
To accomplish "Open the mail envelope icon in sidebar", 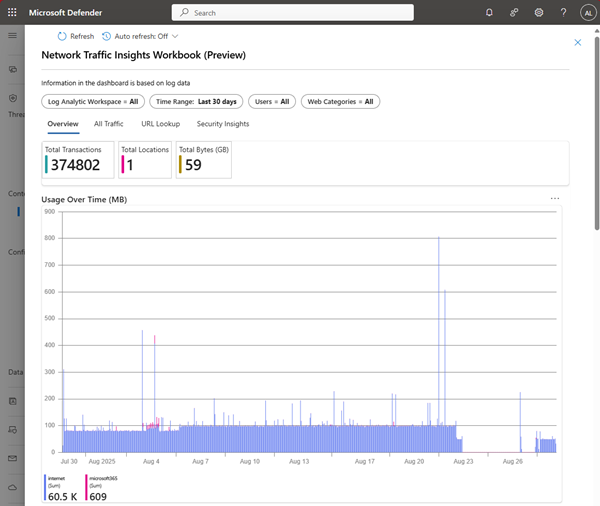I will (x=13, y=458).
